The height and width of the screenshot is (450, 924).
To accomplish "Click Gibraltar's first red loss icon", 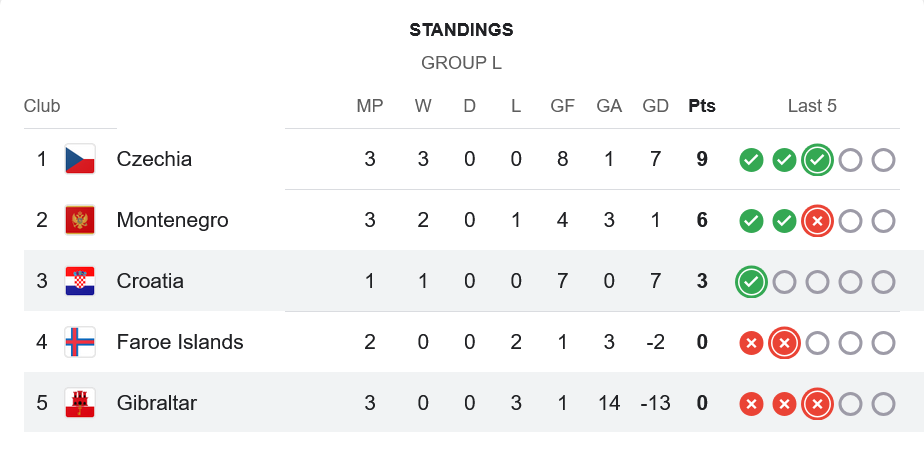I will point(751,404).
